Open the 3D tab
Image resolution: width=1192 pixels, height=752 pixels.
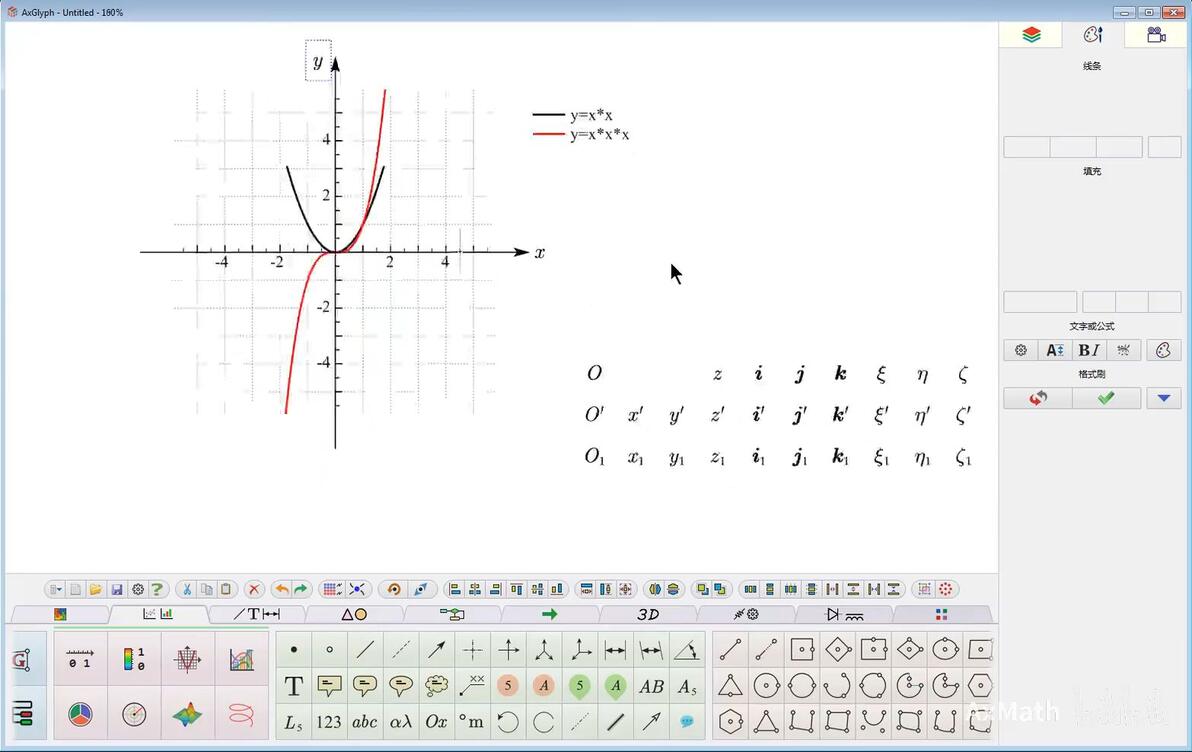tap(648, 614)
